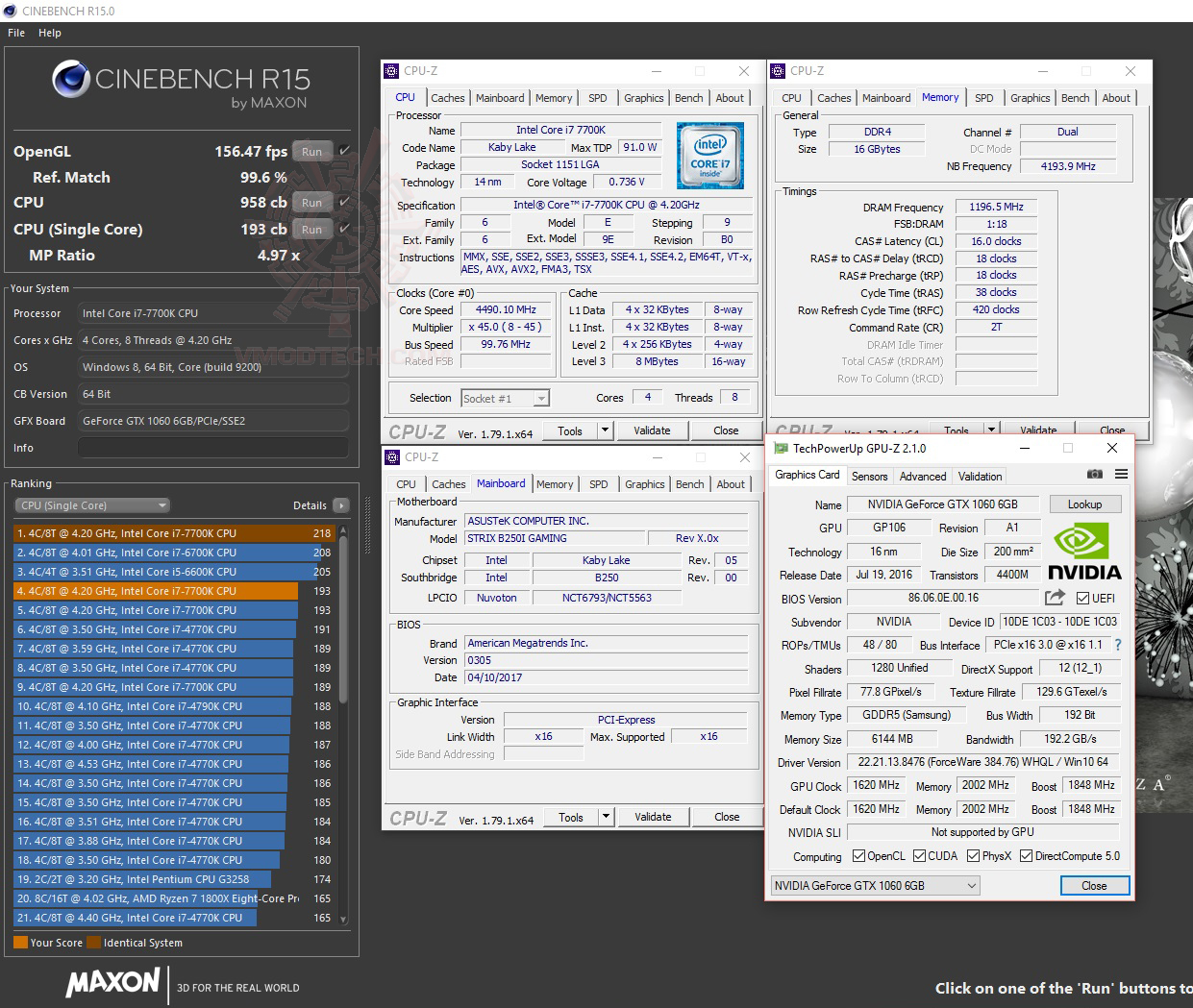Viewport: 1193px width, 1008px height.
Task: Open Tools dropdown arrow in Memory window
Action: pos(992,430)
